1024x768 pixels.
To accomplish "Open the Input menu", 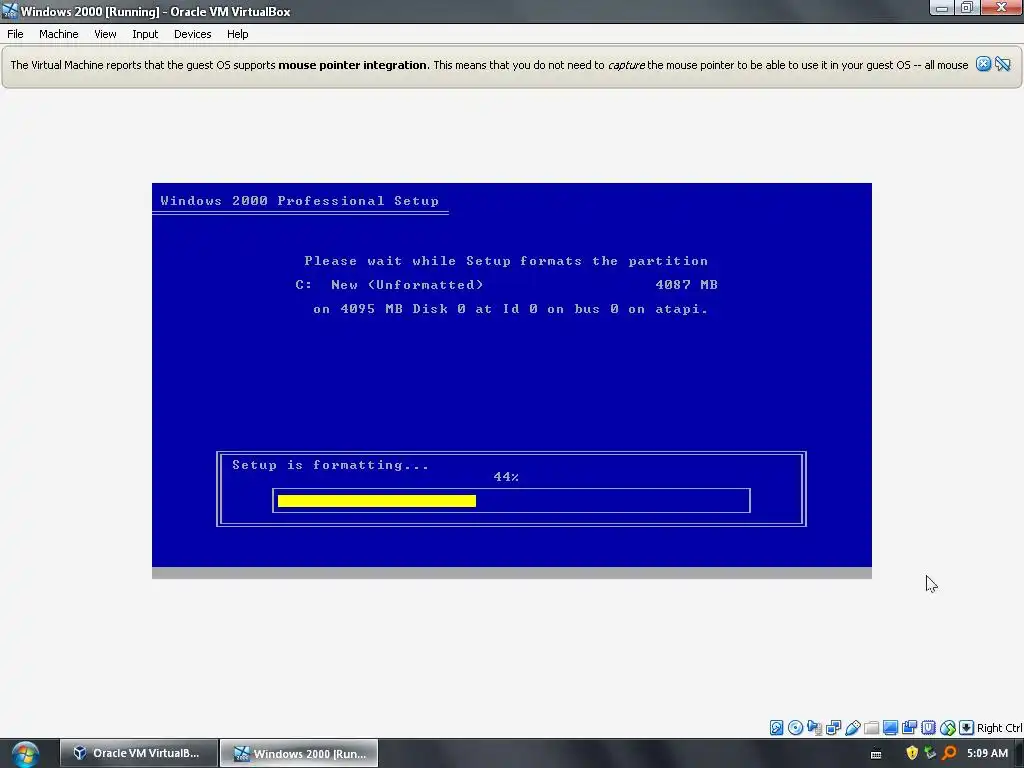I will coord(145,34).
